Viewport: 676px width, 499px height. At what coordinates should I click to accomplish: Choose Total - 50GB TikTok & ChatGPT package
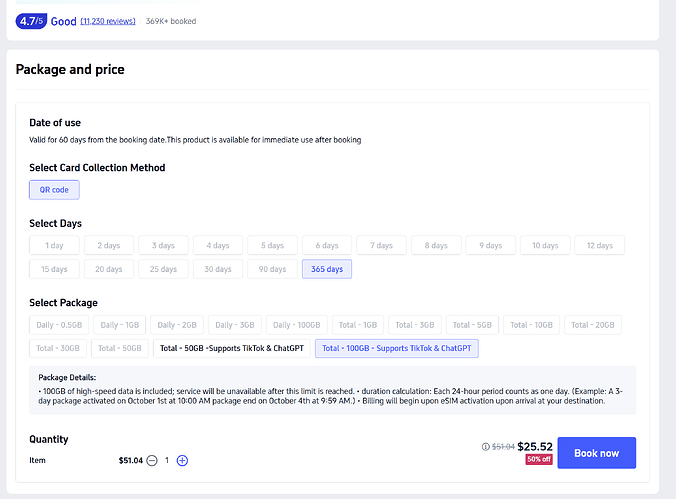click(x=231, y=348)
